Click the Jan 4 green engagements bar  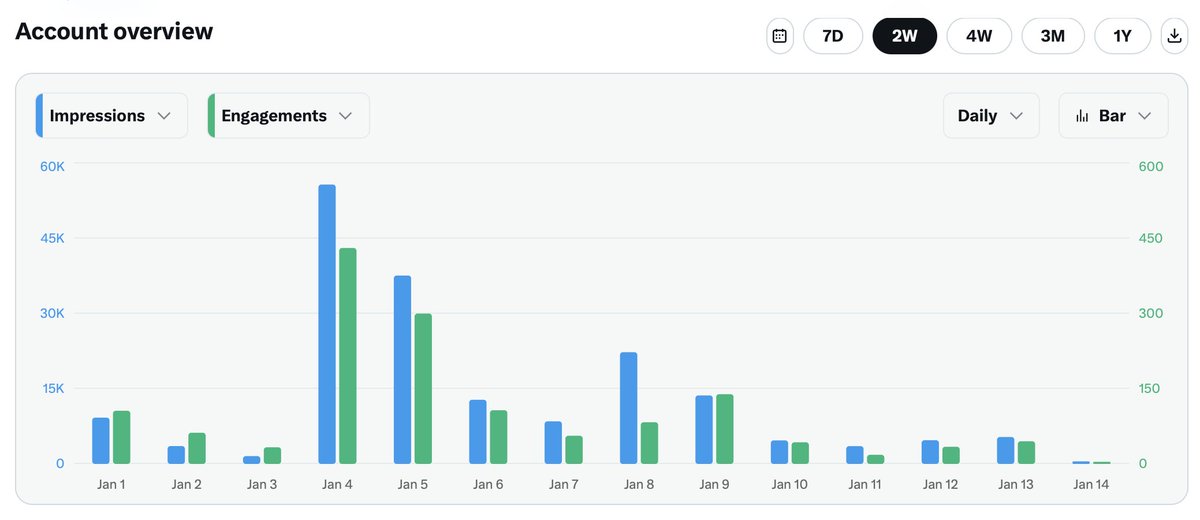click(348, 356)
